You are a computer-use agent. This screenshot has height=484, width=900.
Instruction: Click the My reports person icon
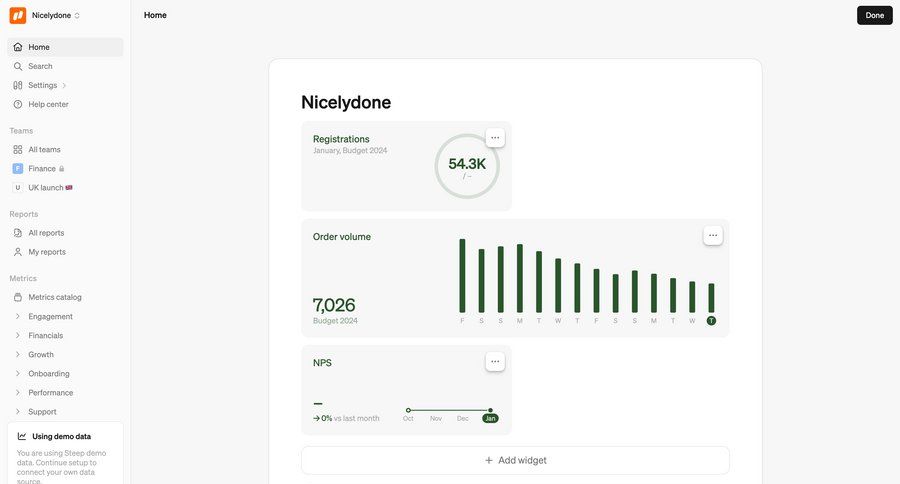click(18, 251)
